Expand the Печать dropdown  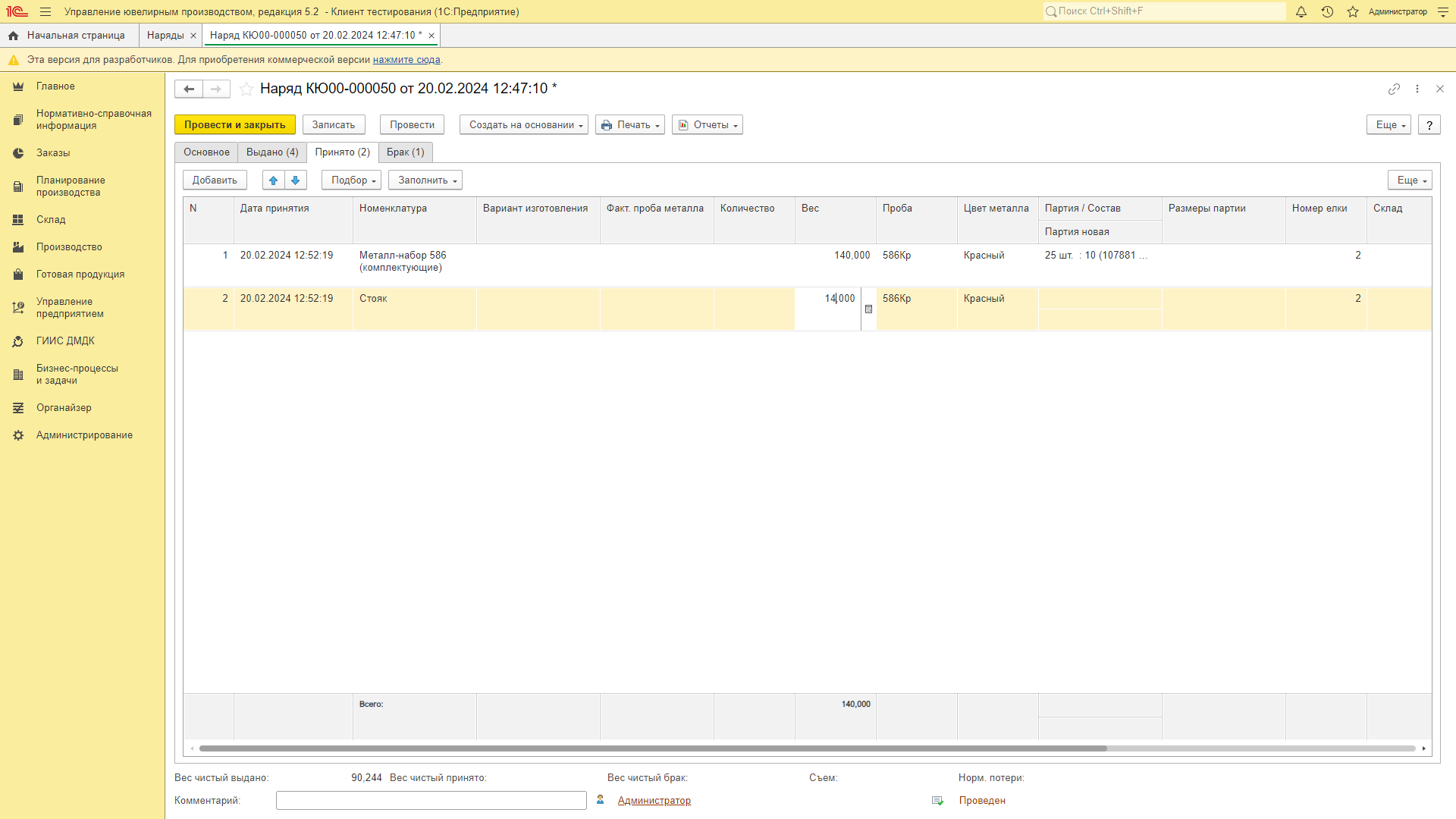pos(630,125)
